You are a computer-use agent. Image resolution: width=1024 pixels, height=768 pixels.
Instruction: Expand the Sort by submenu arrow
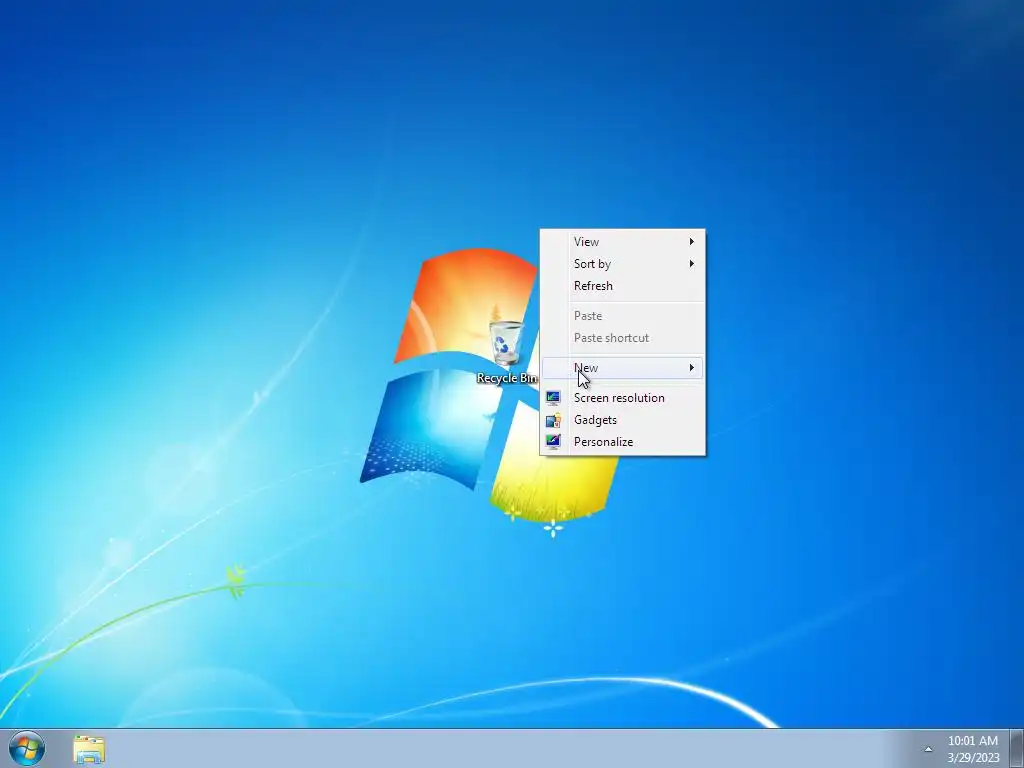click(692, 264)
